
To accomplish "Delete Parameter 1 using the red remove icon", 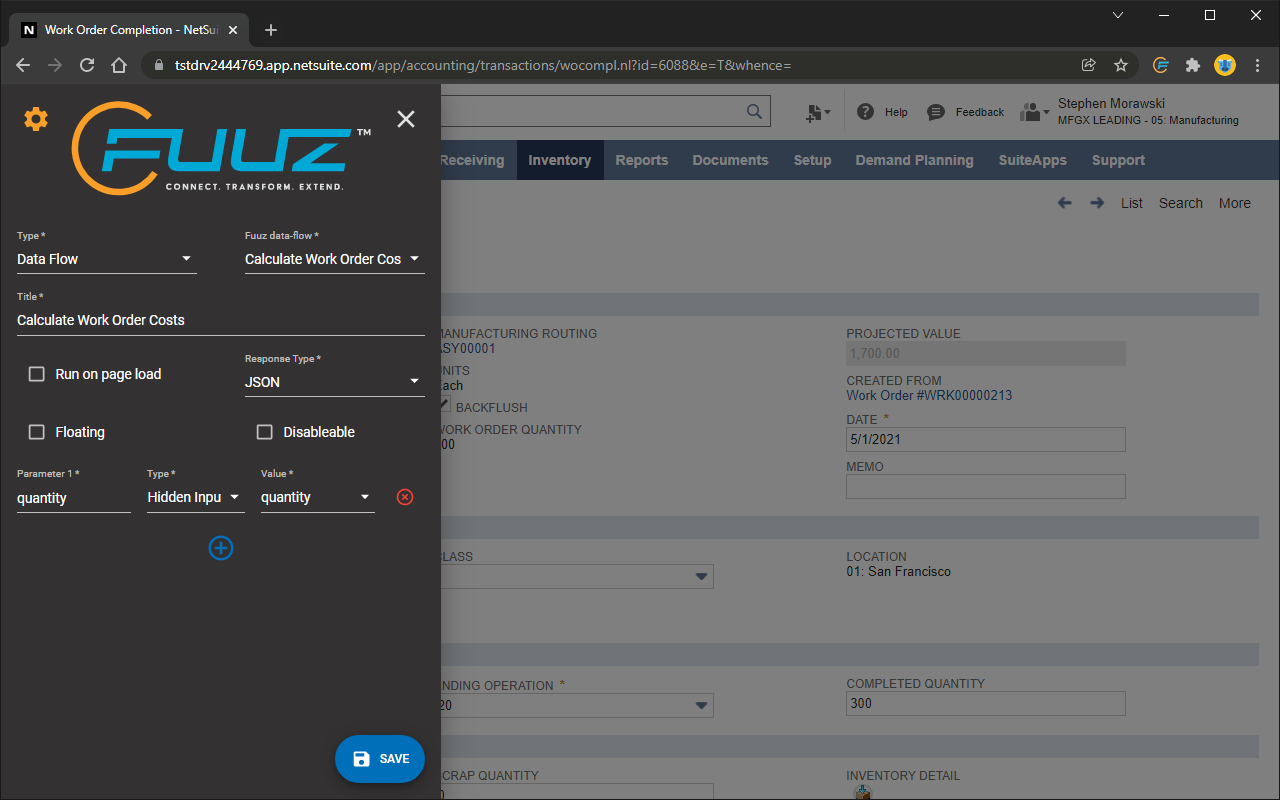I will [x=404, y=496].
